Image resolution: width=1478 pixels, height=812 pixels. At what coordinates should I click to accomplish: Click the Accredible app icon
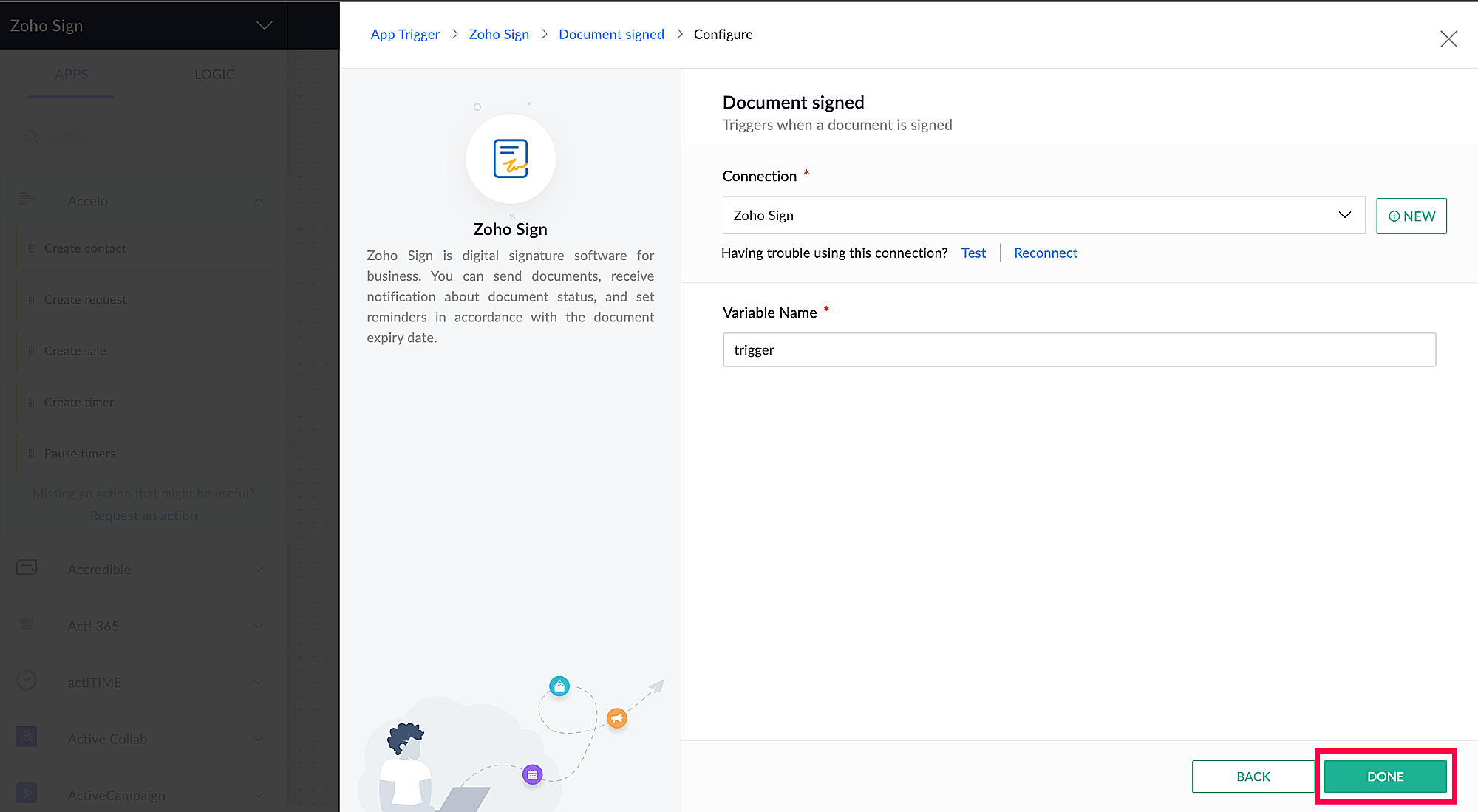27,568
